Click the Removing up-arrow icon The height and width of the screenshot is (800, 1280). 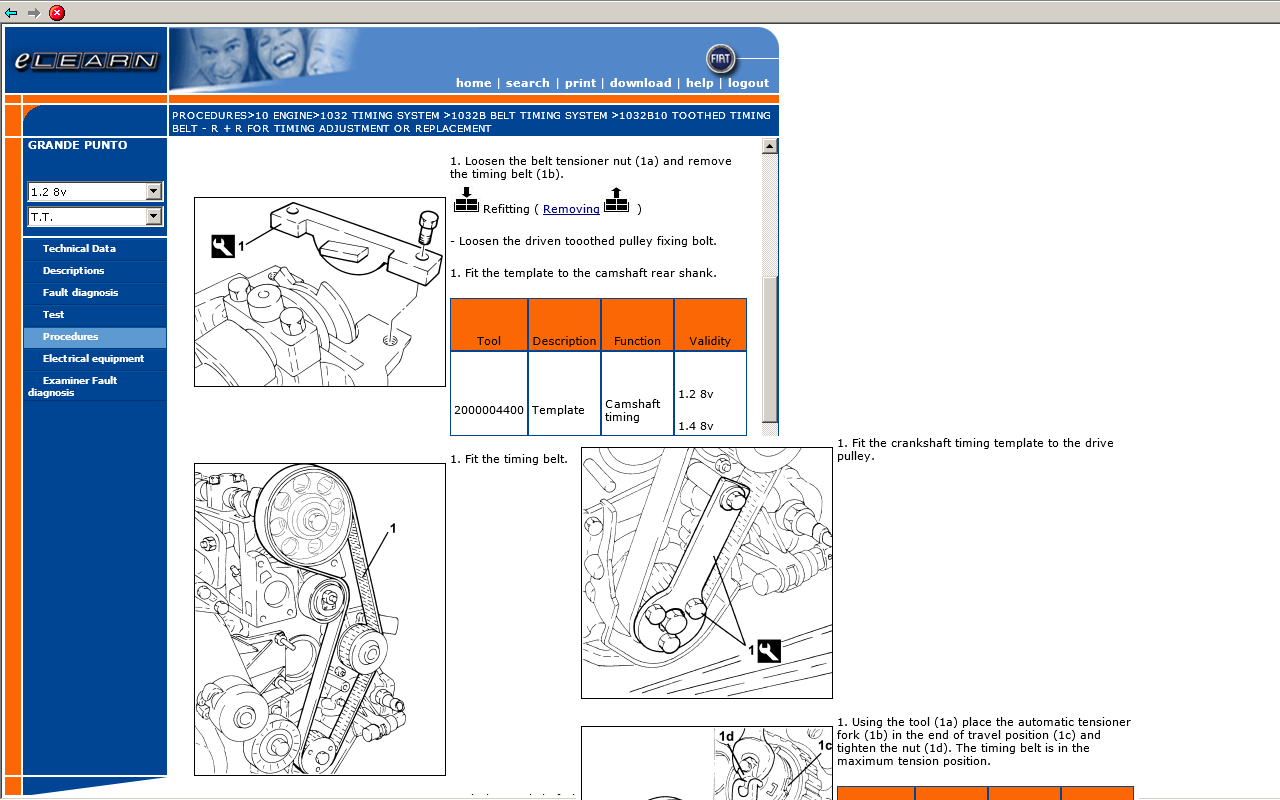point(617,200)
